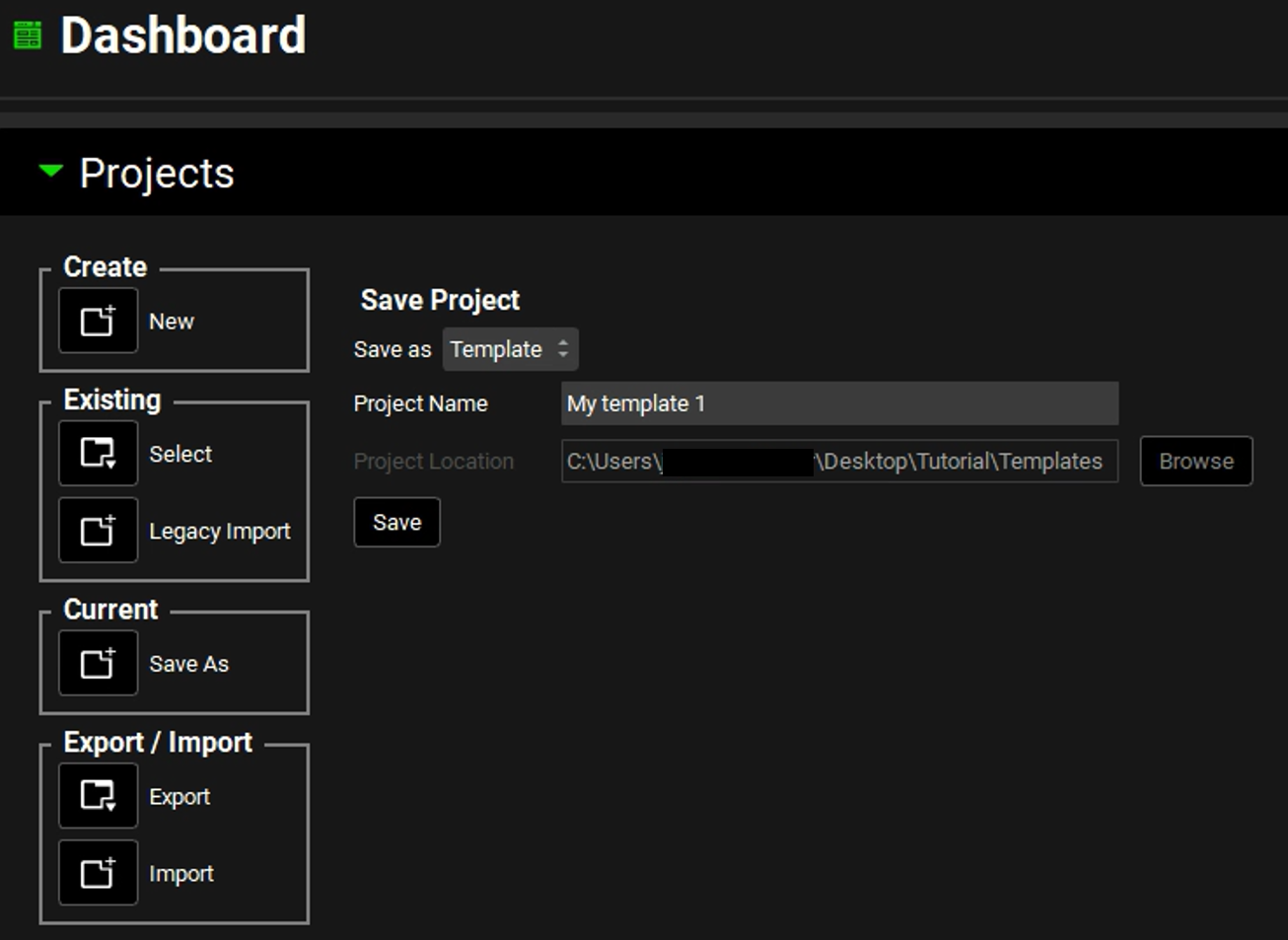Viewport: 1288px width, 940px height.
Task: Click the Legacy Import icon button
Action: point(98,531)
